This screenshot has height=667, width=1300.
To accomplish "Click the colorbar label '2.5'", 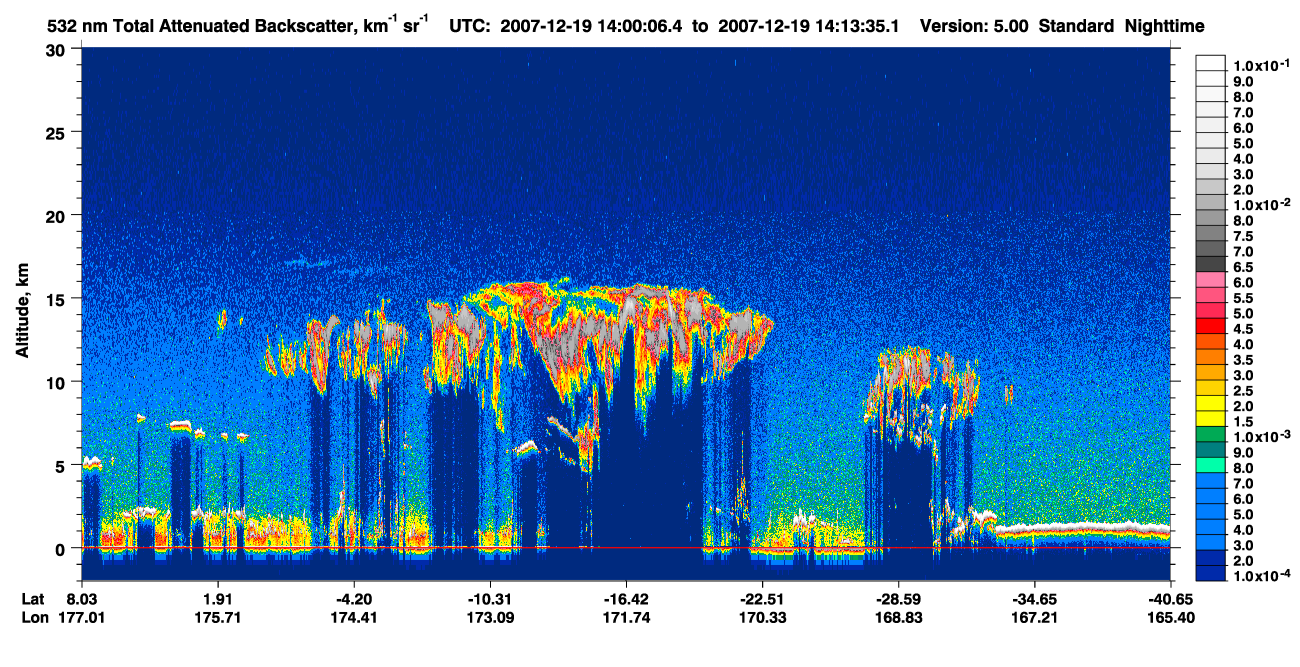I will [1243, 391].
